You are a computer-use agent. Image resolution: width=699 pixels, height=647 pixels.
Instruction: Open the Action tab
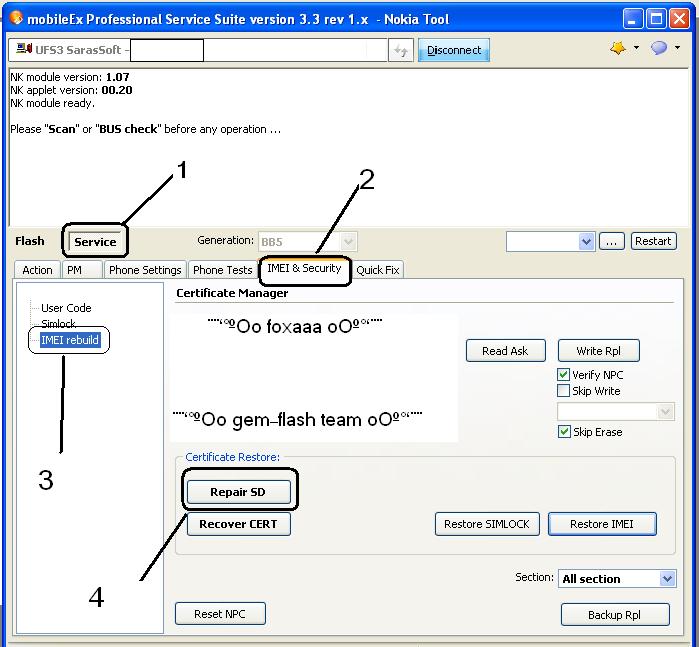37,270
